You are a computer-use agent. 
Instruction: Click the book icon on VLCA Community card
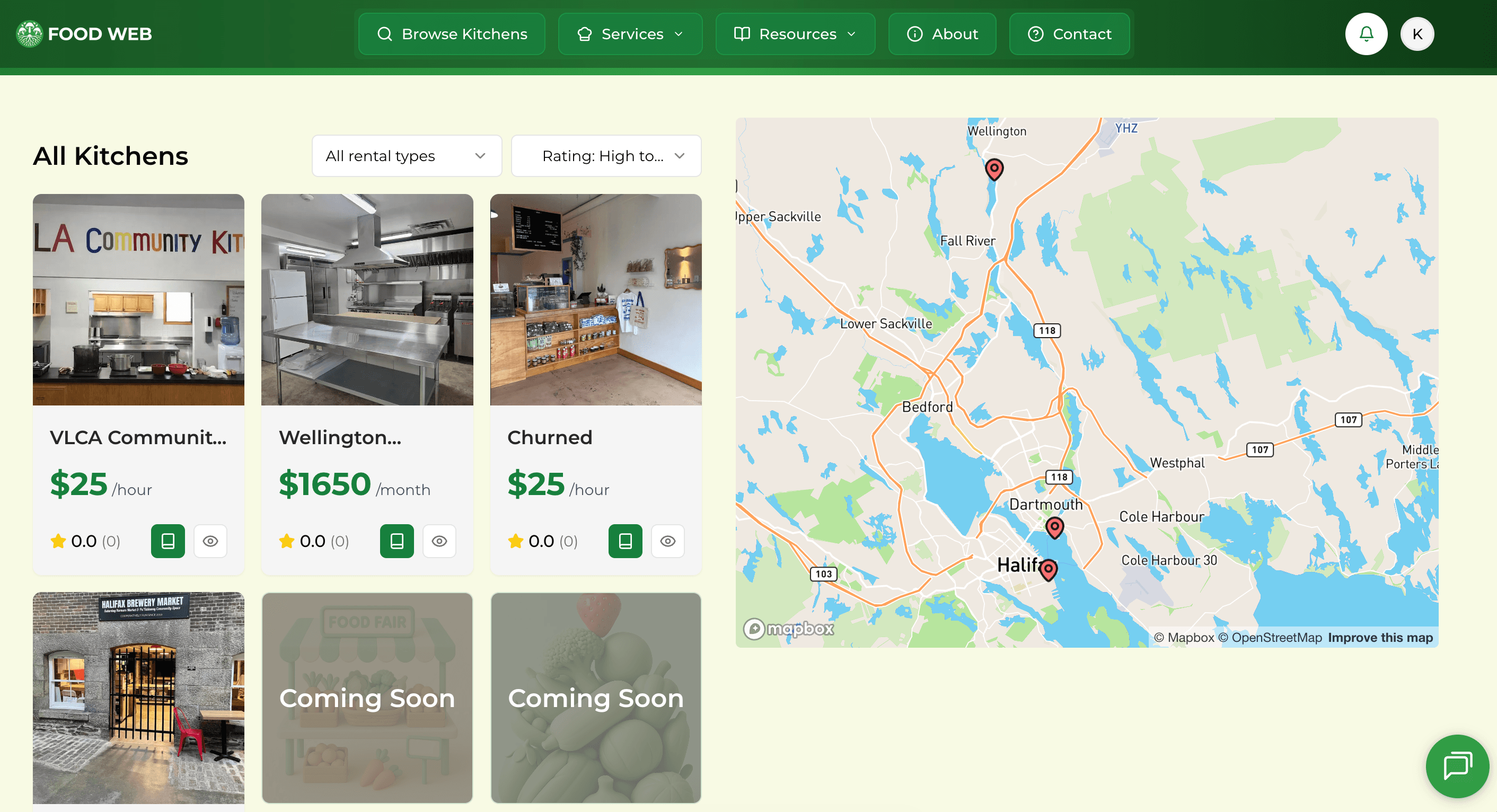click(x=168, y=541)
